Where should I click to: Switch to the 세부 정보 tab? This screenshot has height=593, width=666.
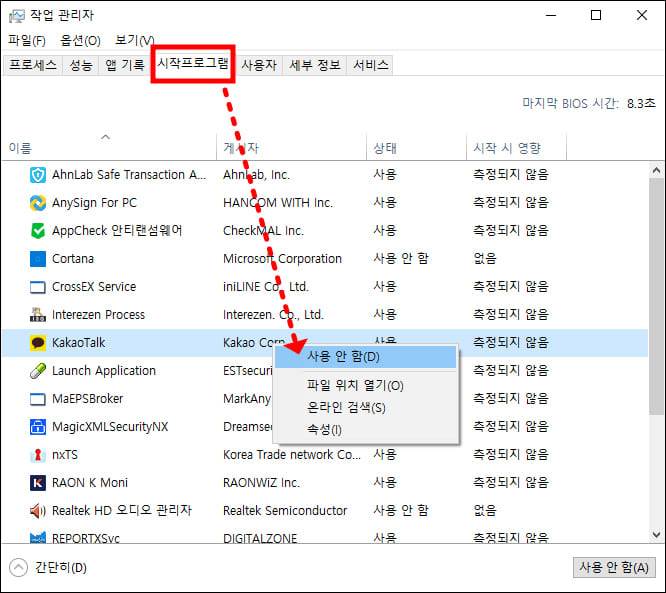coord(315,65)
